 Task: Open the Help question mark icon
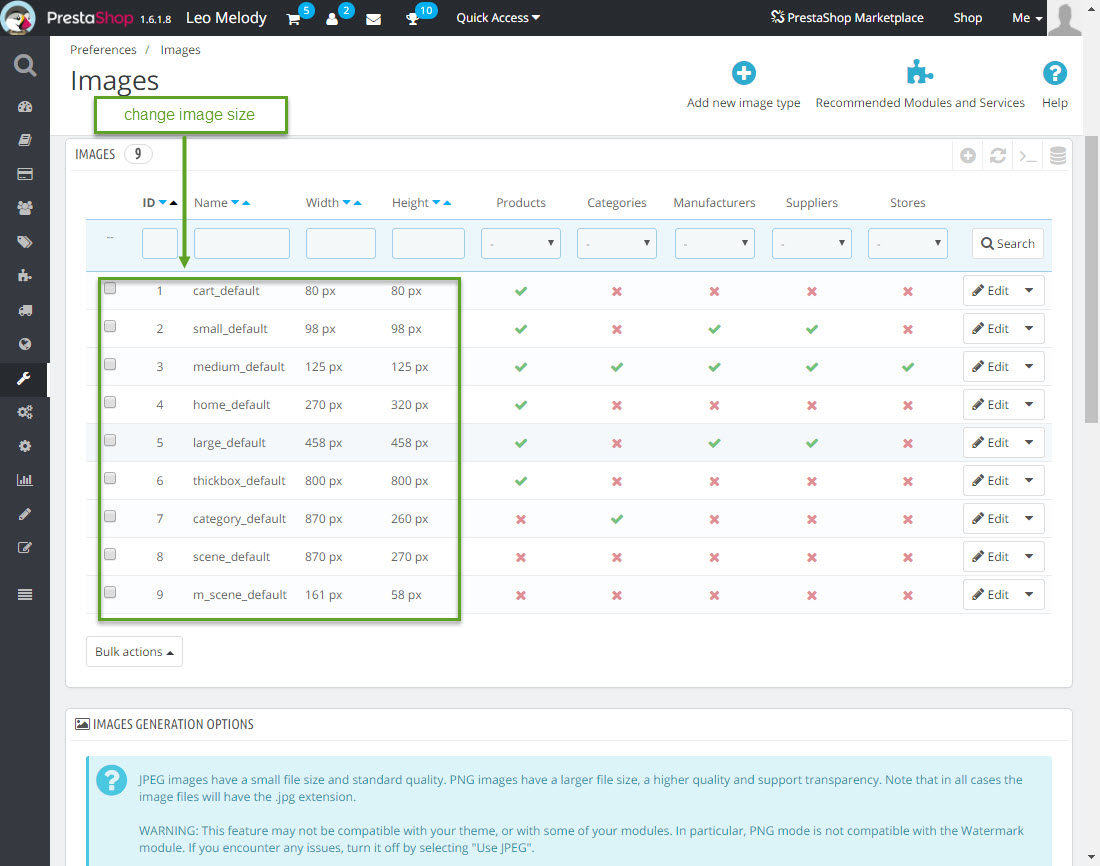click(x=1054, y=73)
